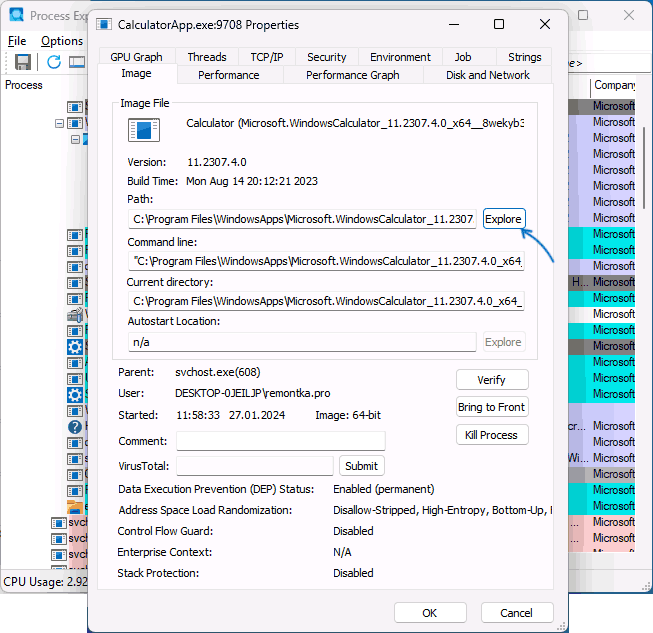Click the parent text svchost.exe(608)
The height and width of the screenshot is (633, 653).
218,372
